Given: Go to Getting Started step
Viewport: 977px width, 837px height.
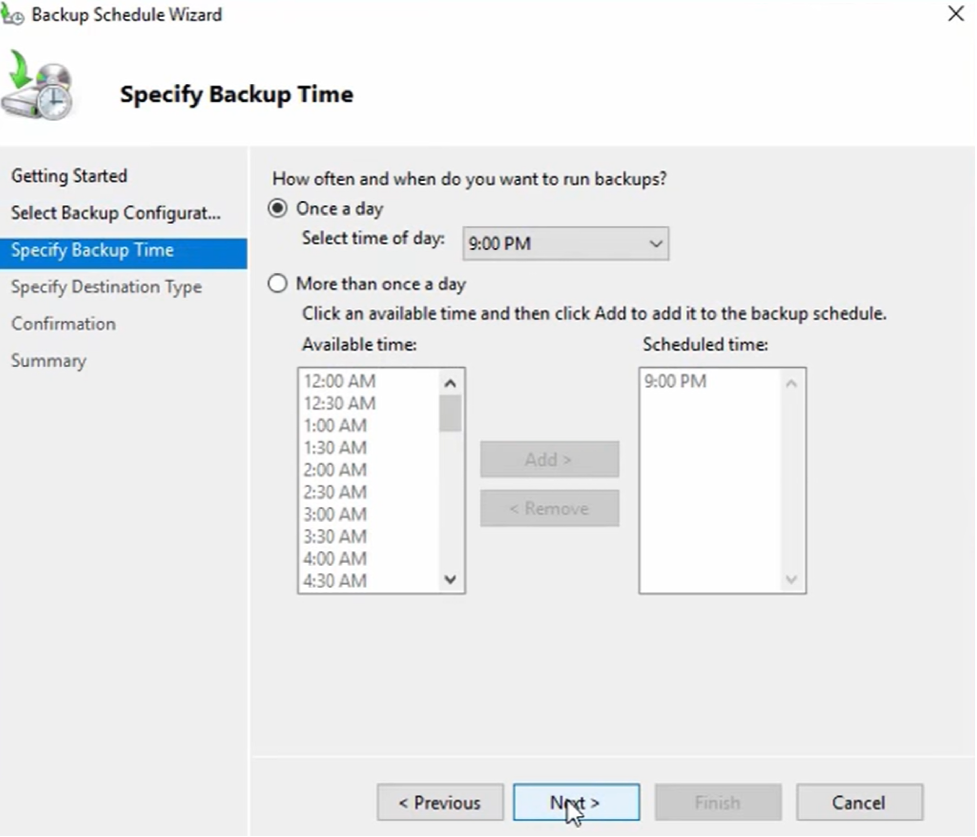Looking at the screenshot, I should click(69, 176).
